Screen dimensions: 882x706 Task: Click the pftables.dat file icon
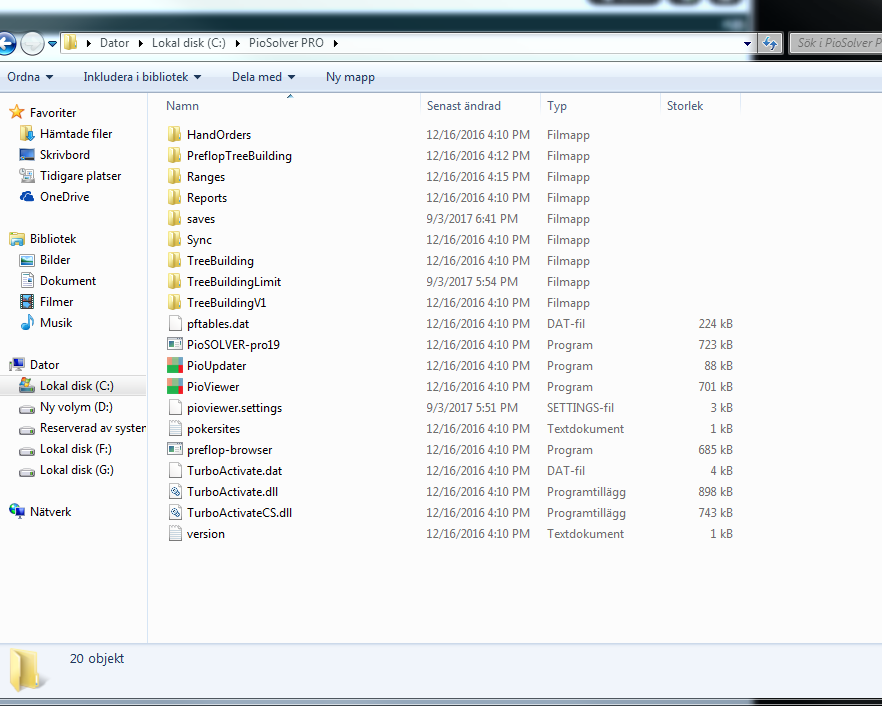175,323
